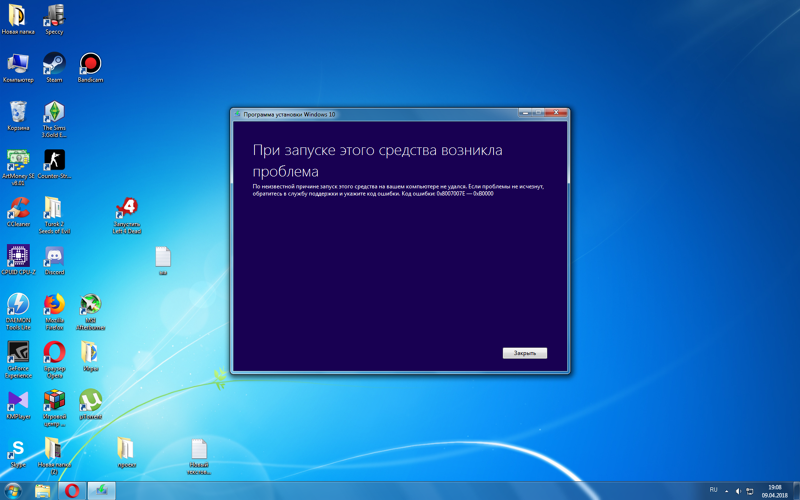This screenshot has height=500, width=800.
Task: Launch the Counter-Strike desktop shortcut
Action: [x=54, y=164]
